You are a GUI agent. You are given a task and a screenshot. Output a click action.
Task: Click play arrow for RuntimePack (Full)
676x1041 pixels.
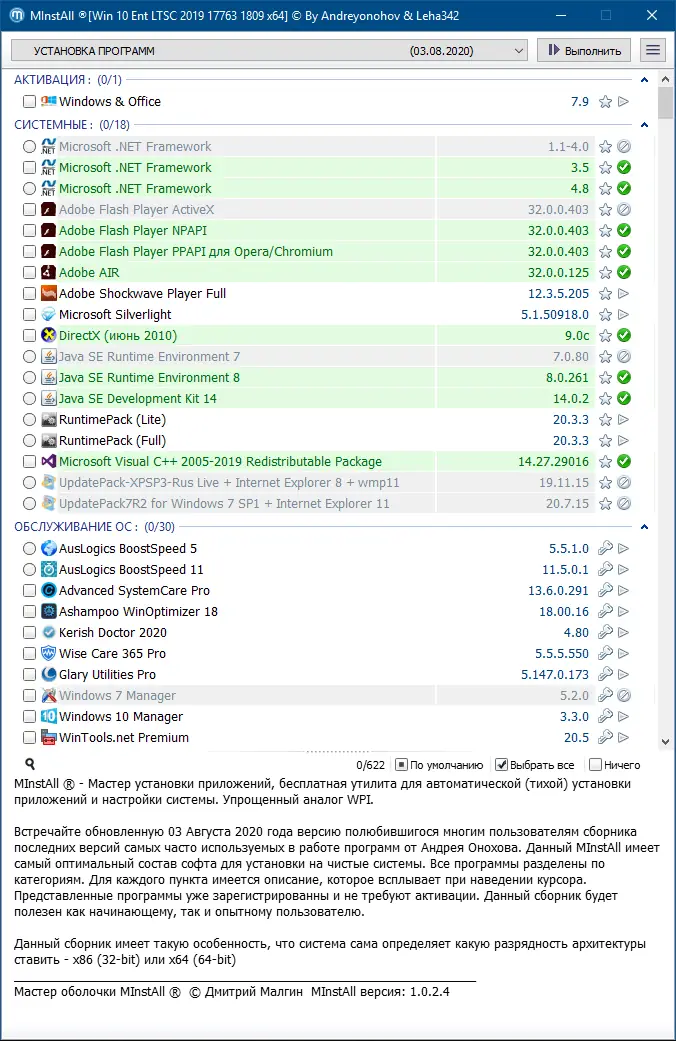pos(624,440)
